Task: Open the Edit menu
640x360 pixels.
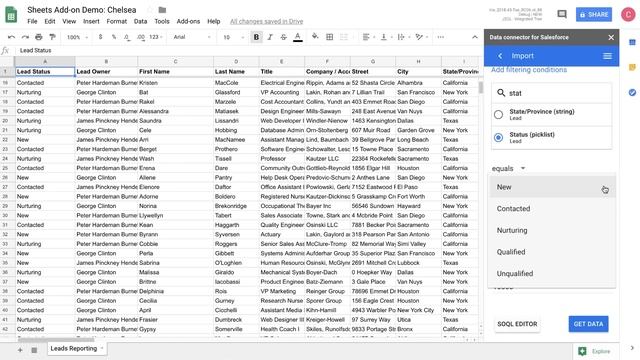Action: (x=50, y=21)
